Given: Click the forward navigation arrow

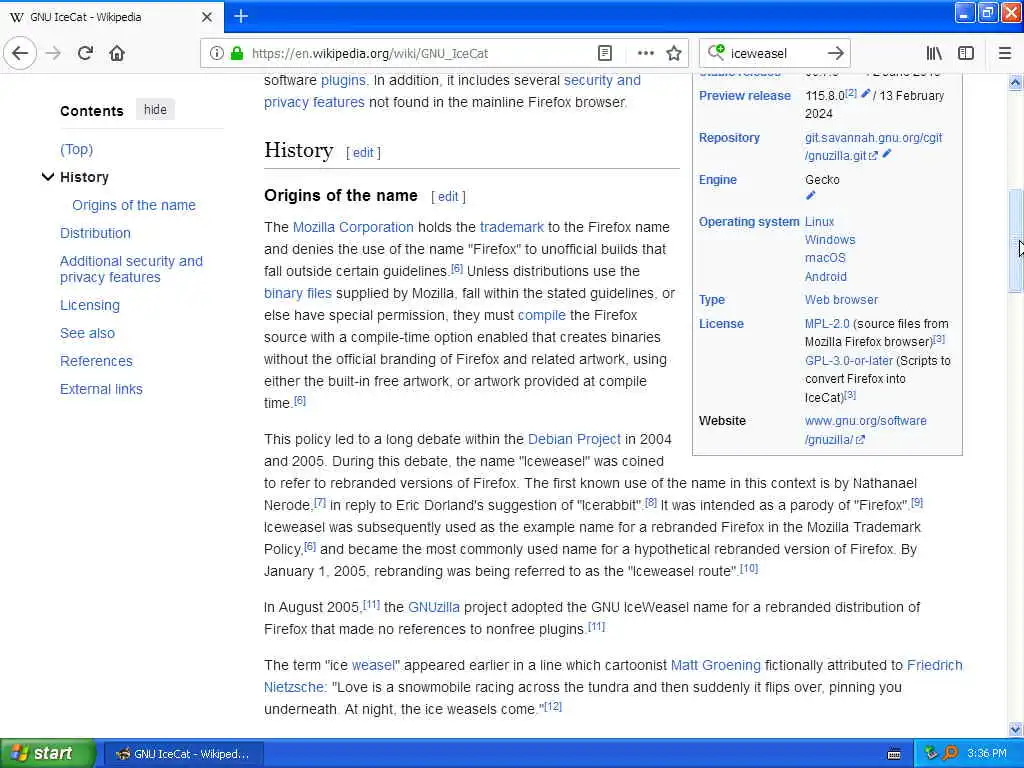Looking at the screenshot, I should coord(54,53).
